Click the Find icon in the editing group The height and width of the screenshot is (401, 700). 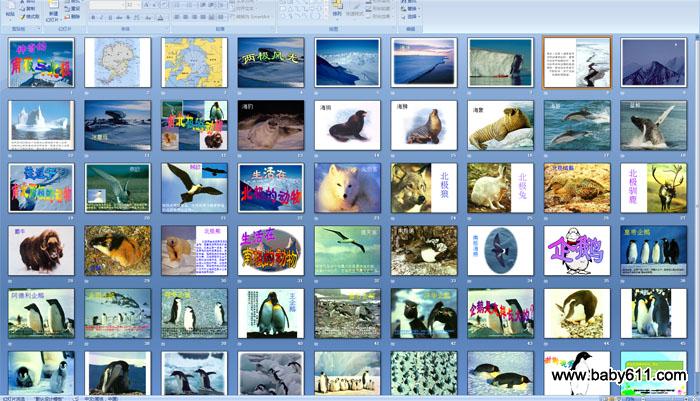click(x=410, y=2)
